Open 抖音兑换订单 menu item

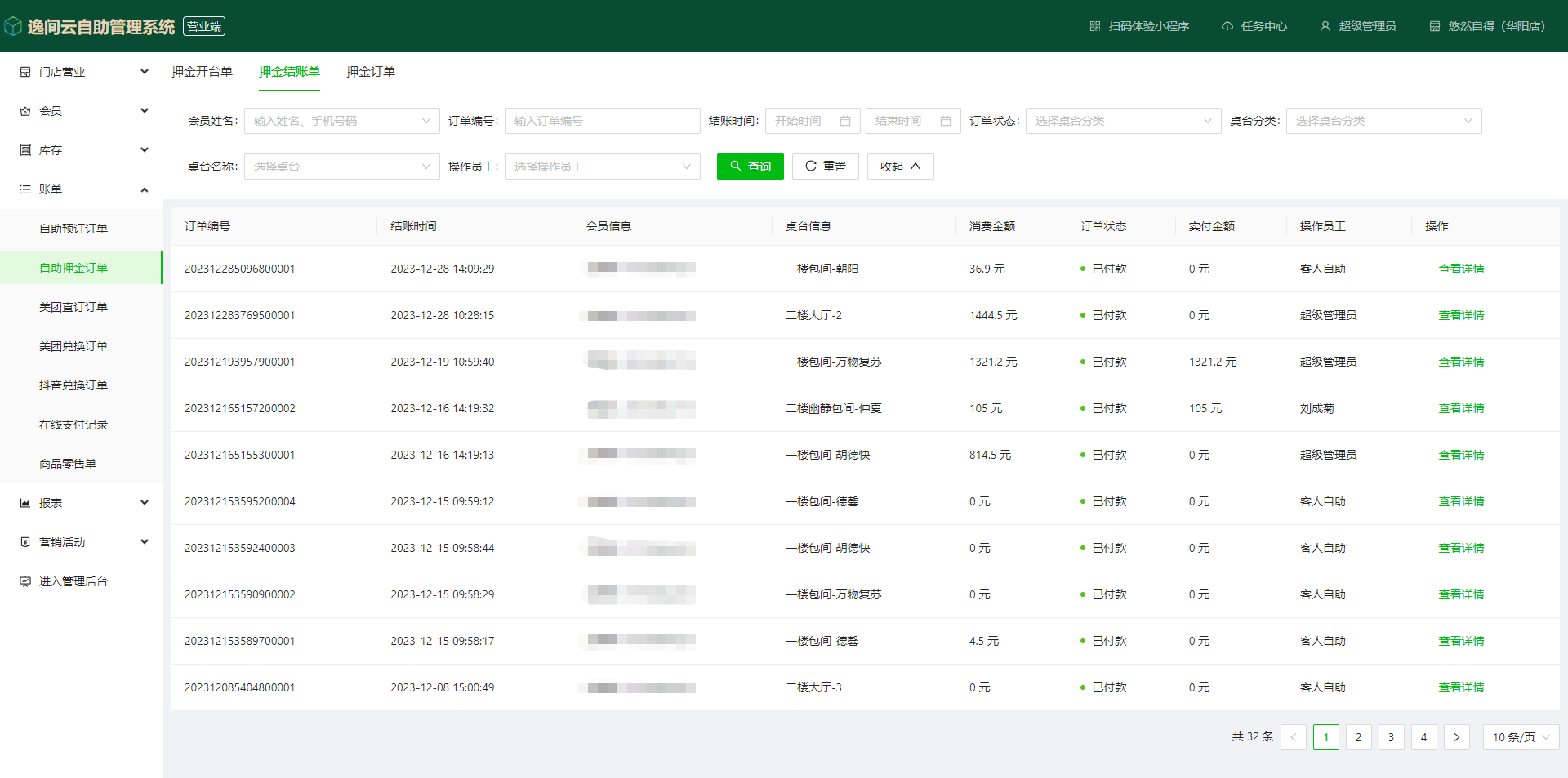(82, 385)
